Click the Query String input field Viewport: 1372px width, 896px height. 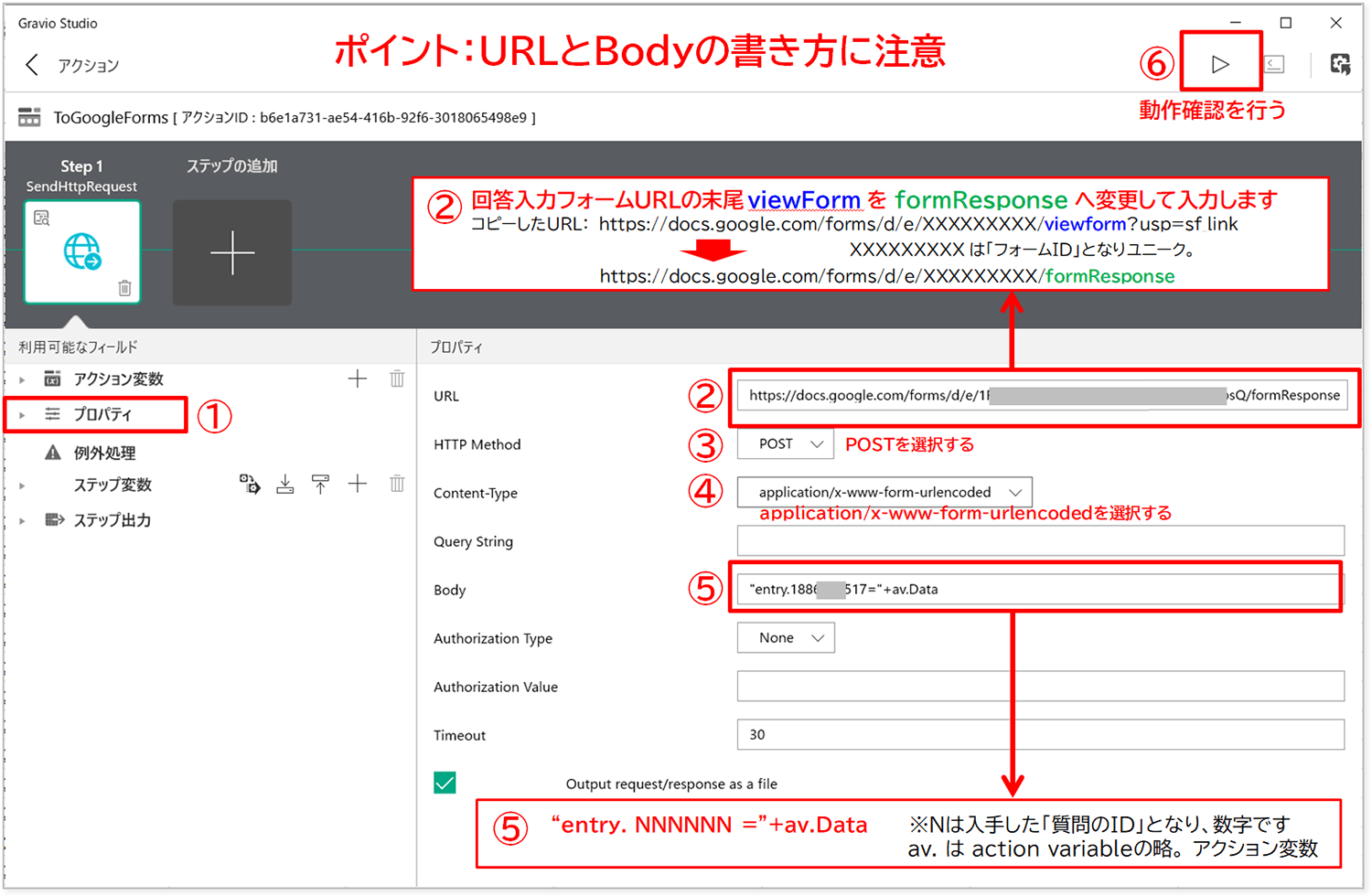click(x=1041, y=540)
